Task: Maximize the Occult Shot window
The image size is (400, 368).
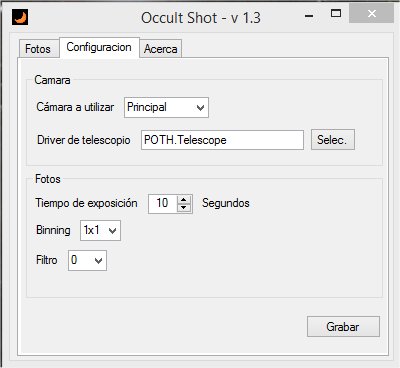Action: click(x=336, y=14)
